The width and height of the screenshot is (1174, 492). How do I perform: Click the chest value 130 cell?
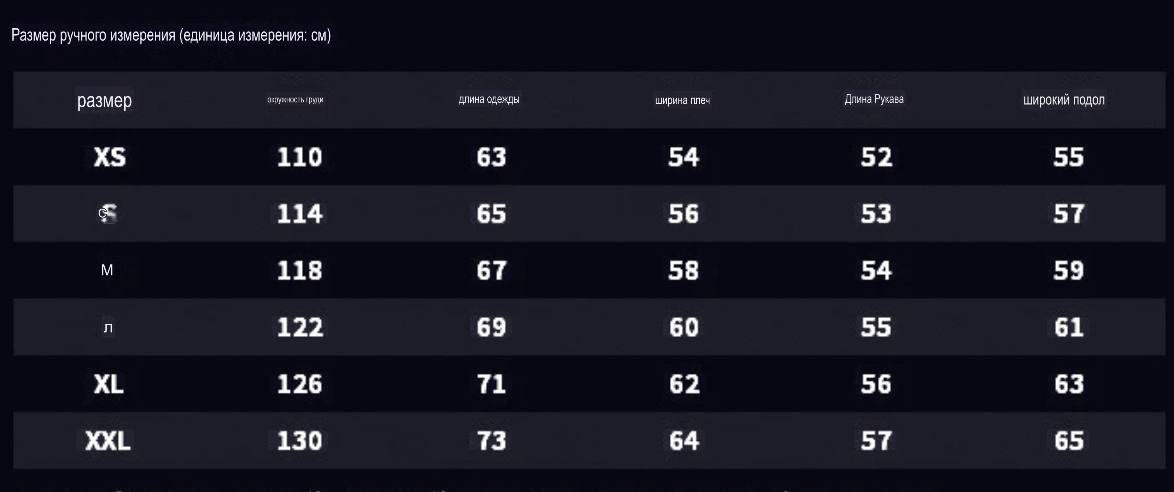coord(299,441)
